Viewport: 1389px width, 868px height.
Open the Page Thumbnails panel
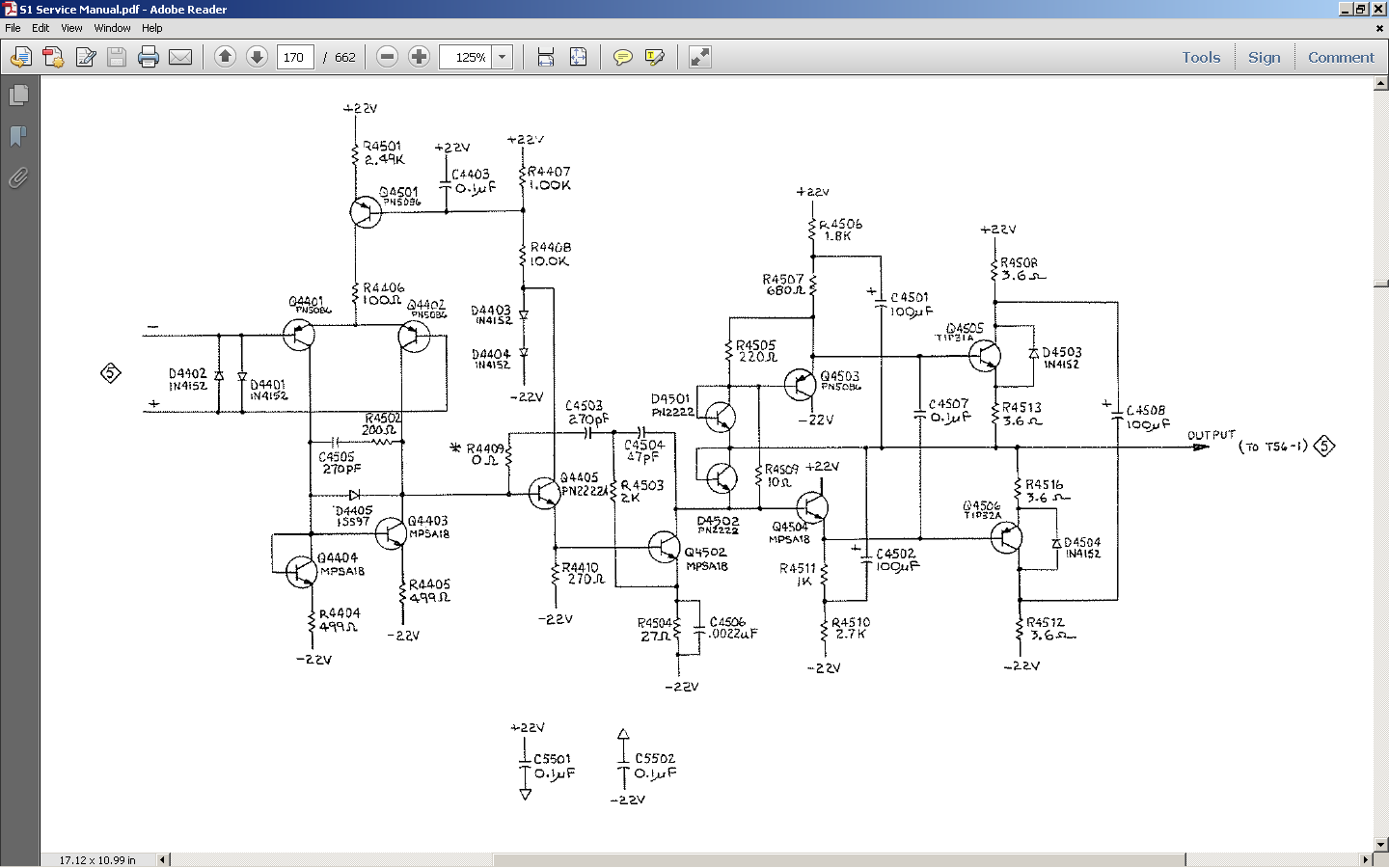(x=18, y=95)
